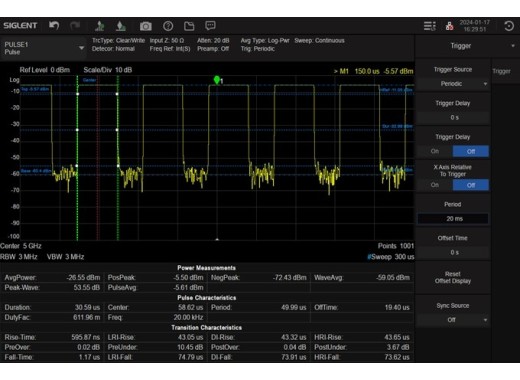
Task: Click the Trig Periodic status text
Action: point(258,49)
